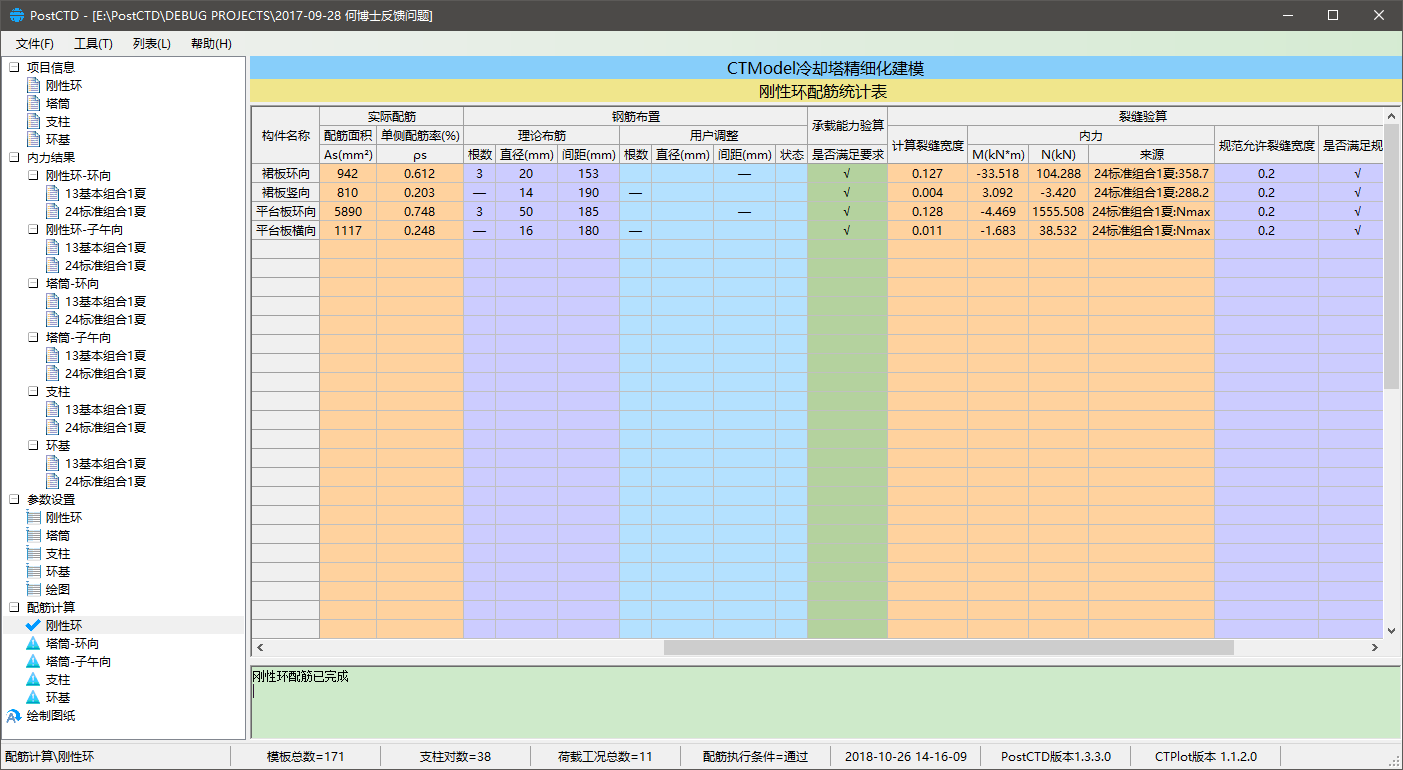Collapse the 项目信息 tree node
The width and height of the screenshot is (1403, 770).
tap(14, 68)
